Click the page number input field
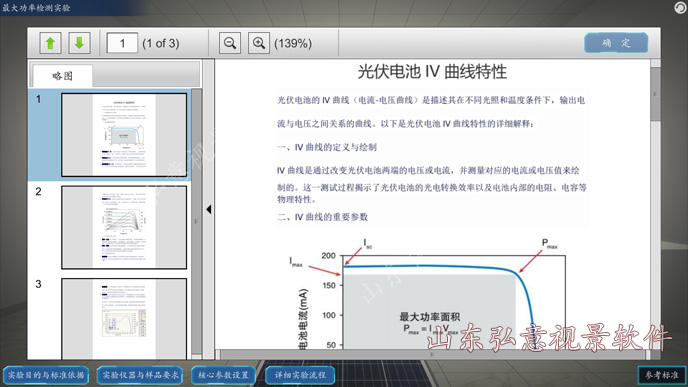Image resolution: width=688 pixels, height=387 pixels. 122,43
